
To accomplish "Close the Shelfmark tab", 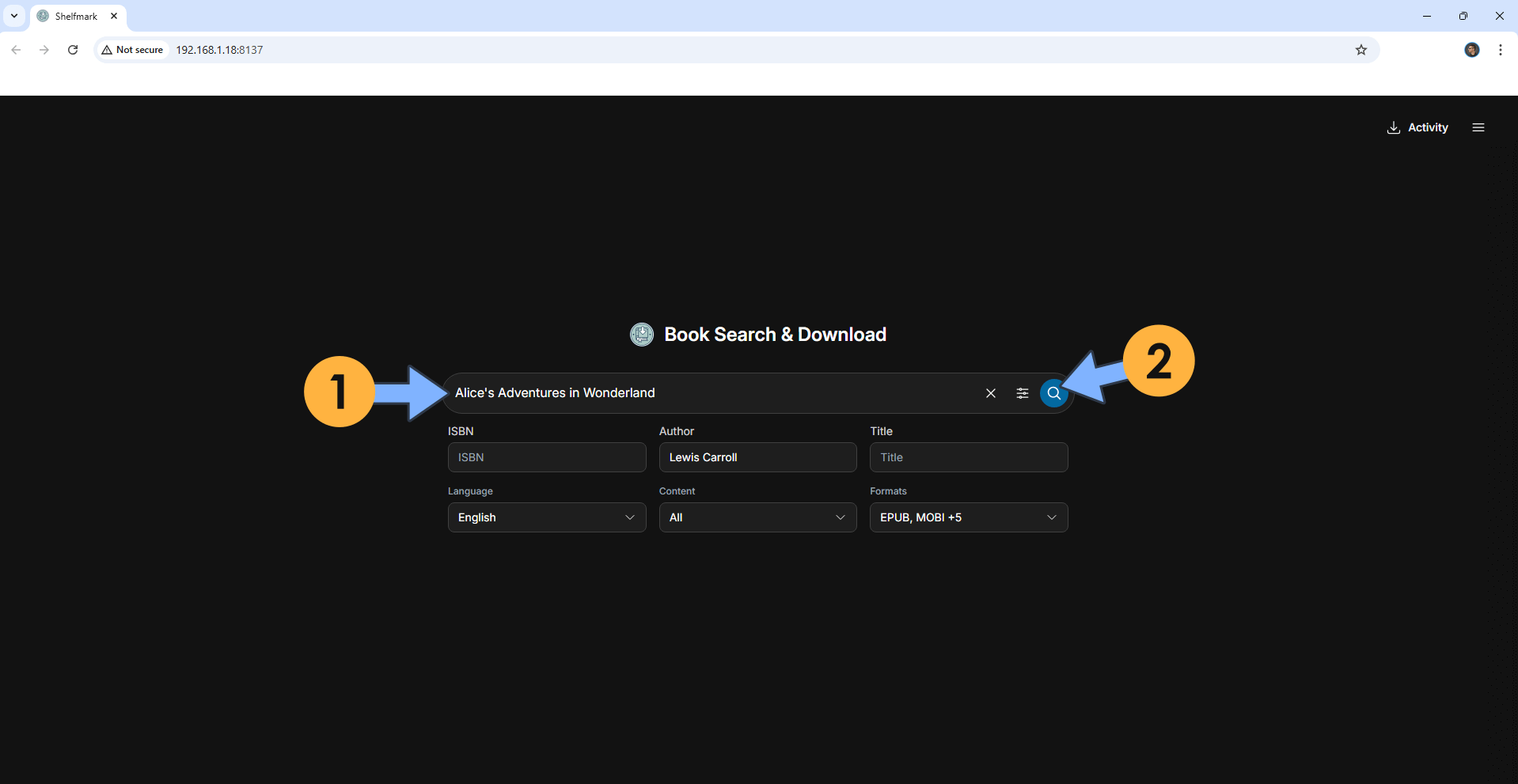I will (x=114, y=16).
